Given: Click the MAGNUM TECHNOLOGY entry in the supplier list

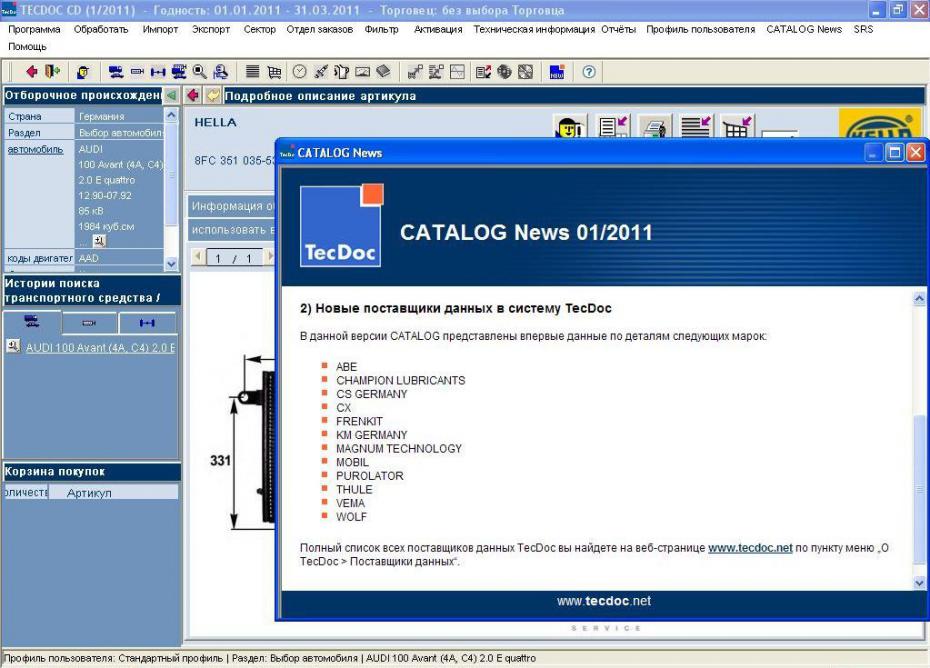Looking at the screenshot, I should point(399,448).
